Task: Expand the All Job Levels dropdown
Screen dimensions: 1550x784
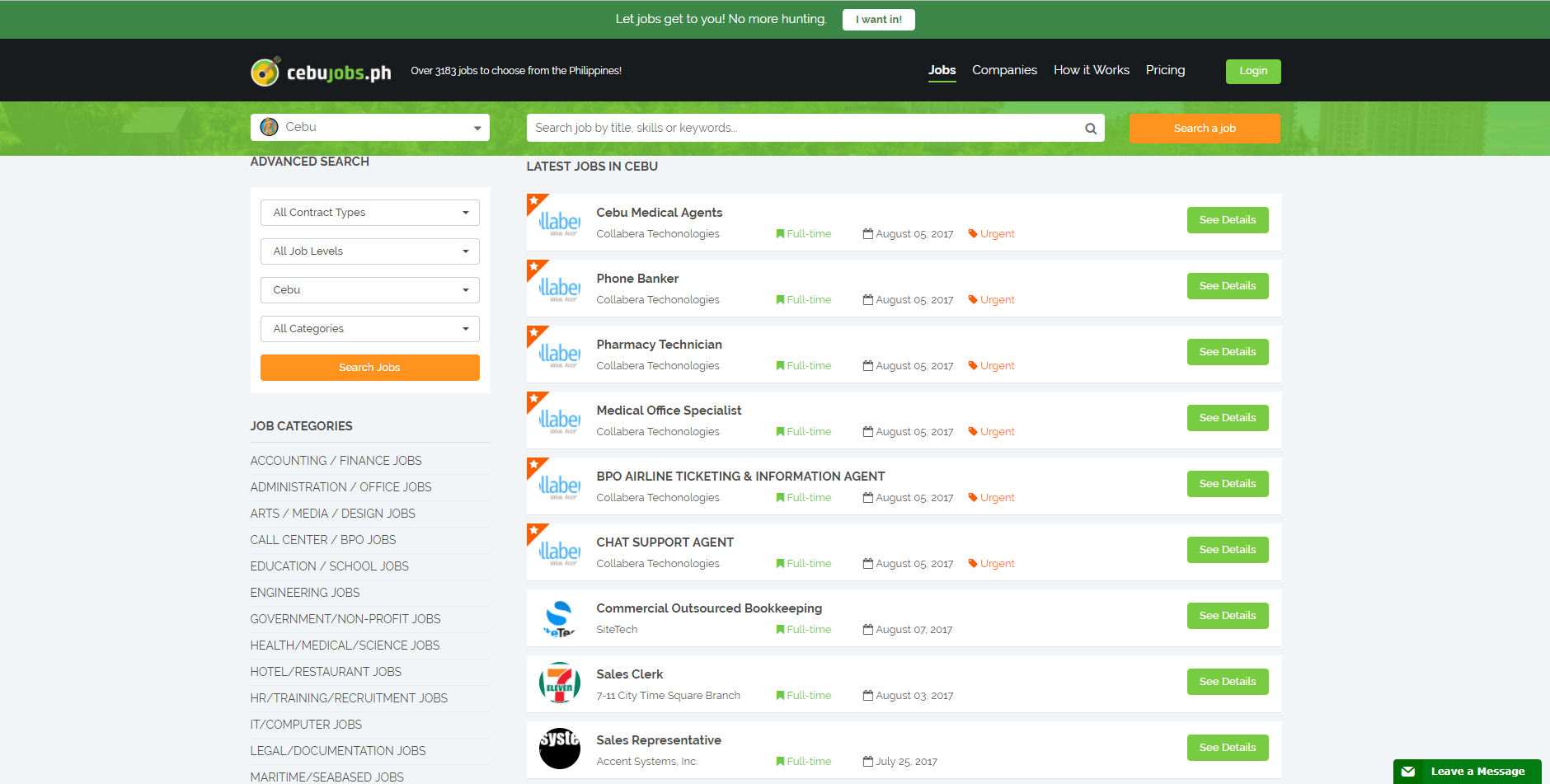Action: coord(370,251)
